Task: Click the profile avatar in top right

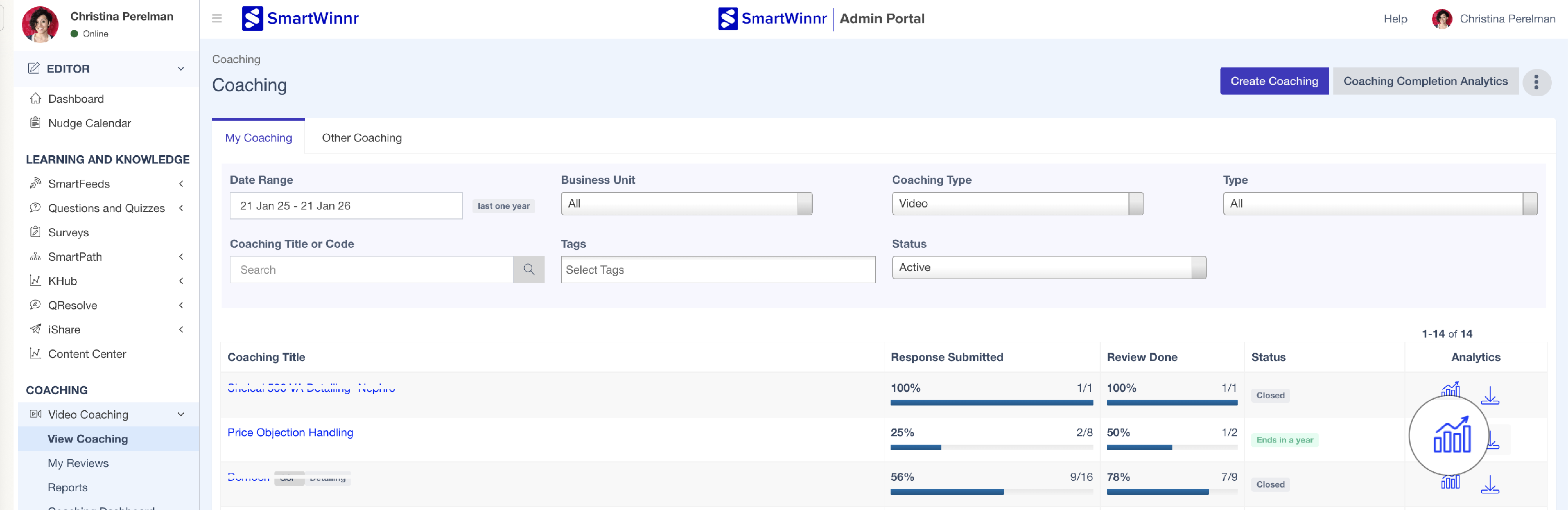Action: 1442,19
